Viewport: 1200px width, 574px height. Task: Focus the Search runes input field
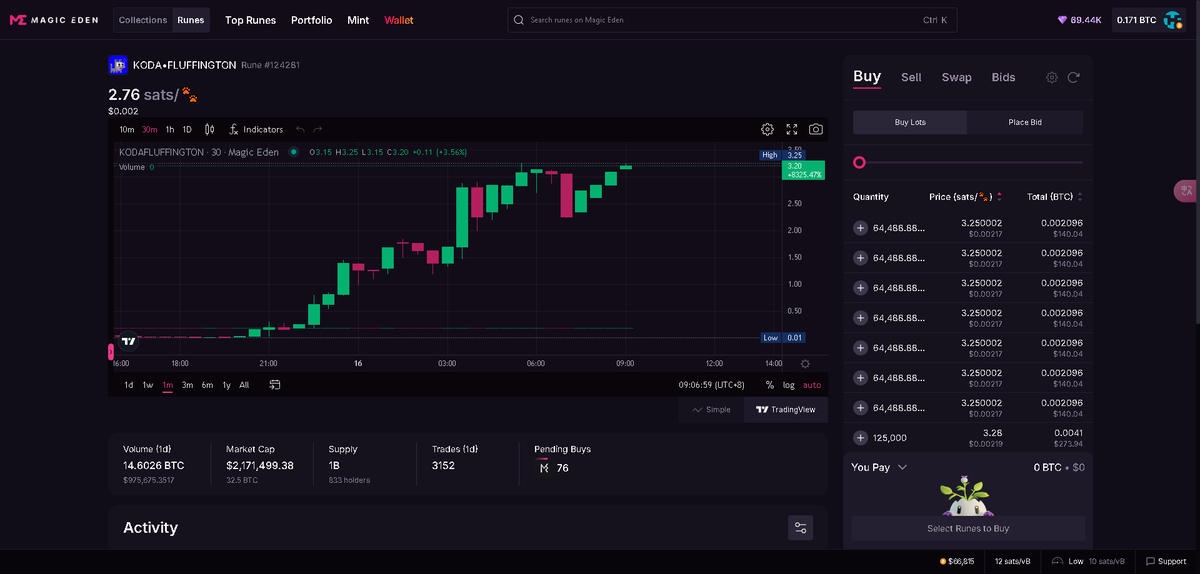(x=732, y=20)
